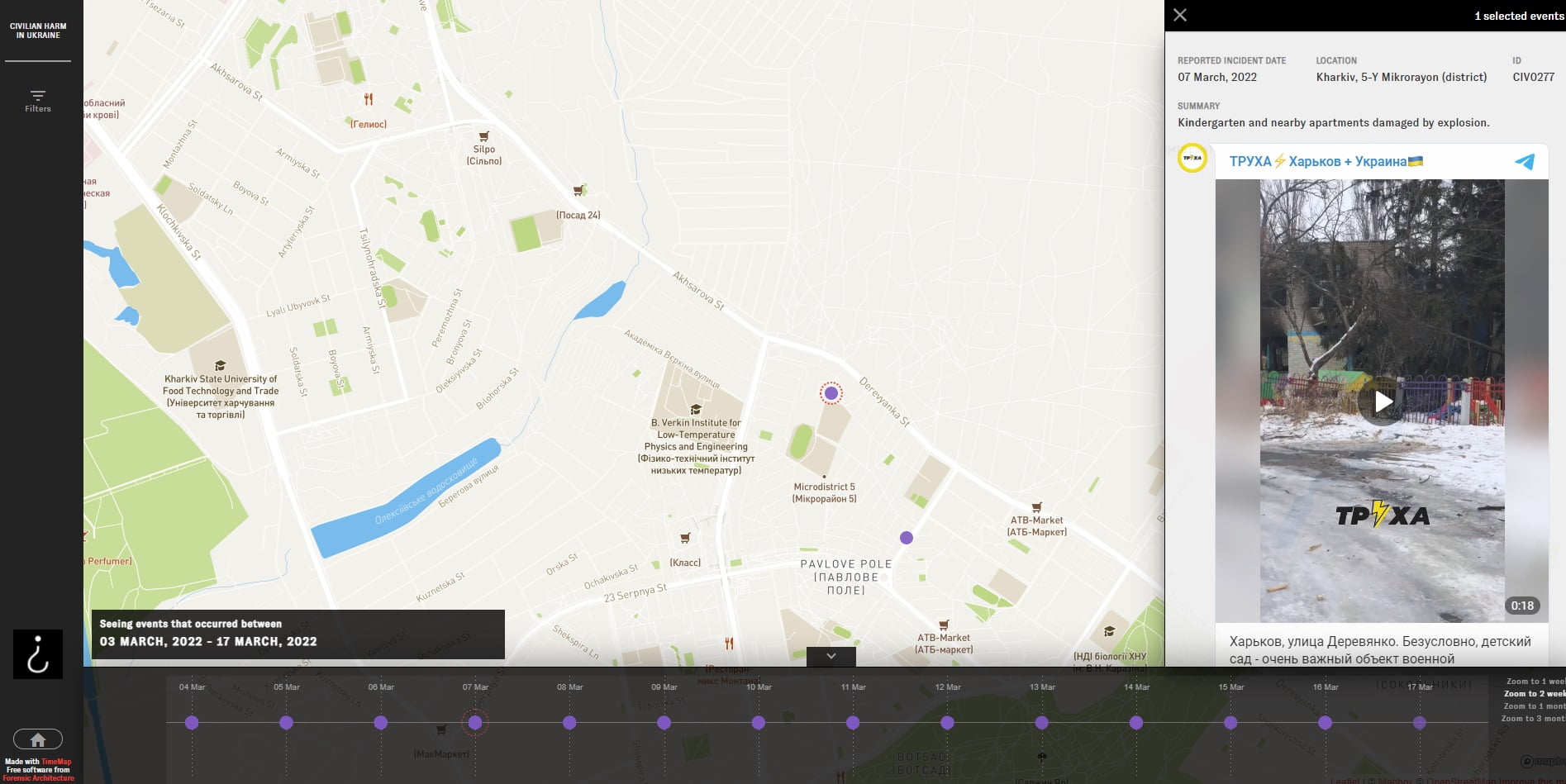1566x784 pixels.
Task: Select the 08 Mar timeline event
Action: click(569, 723)
